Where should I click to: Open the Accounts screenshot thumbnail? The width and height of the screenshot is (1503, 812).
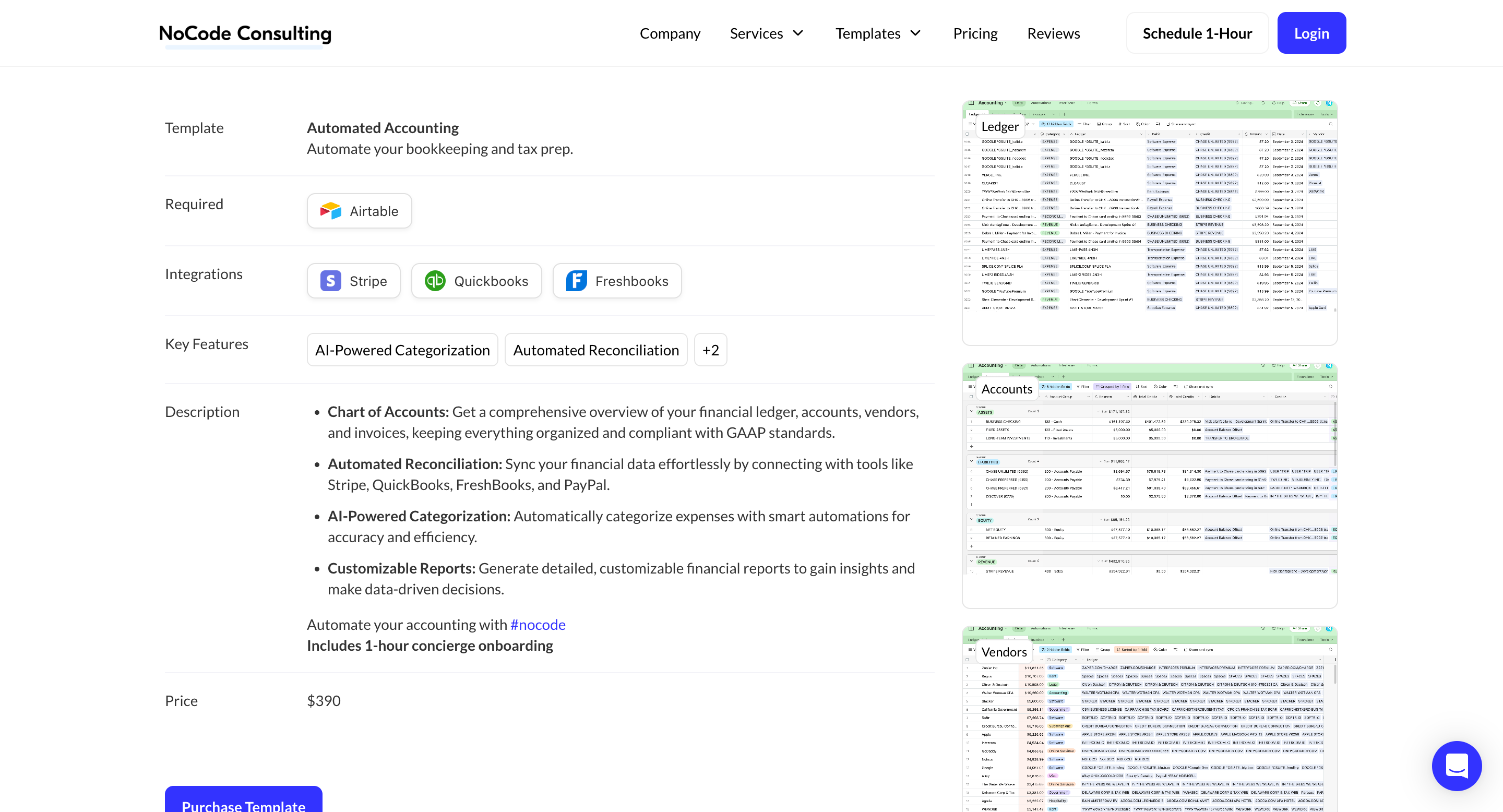tap(1149, 485)
